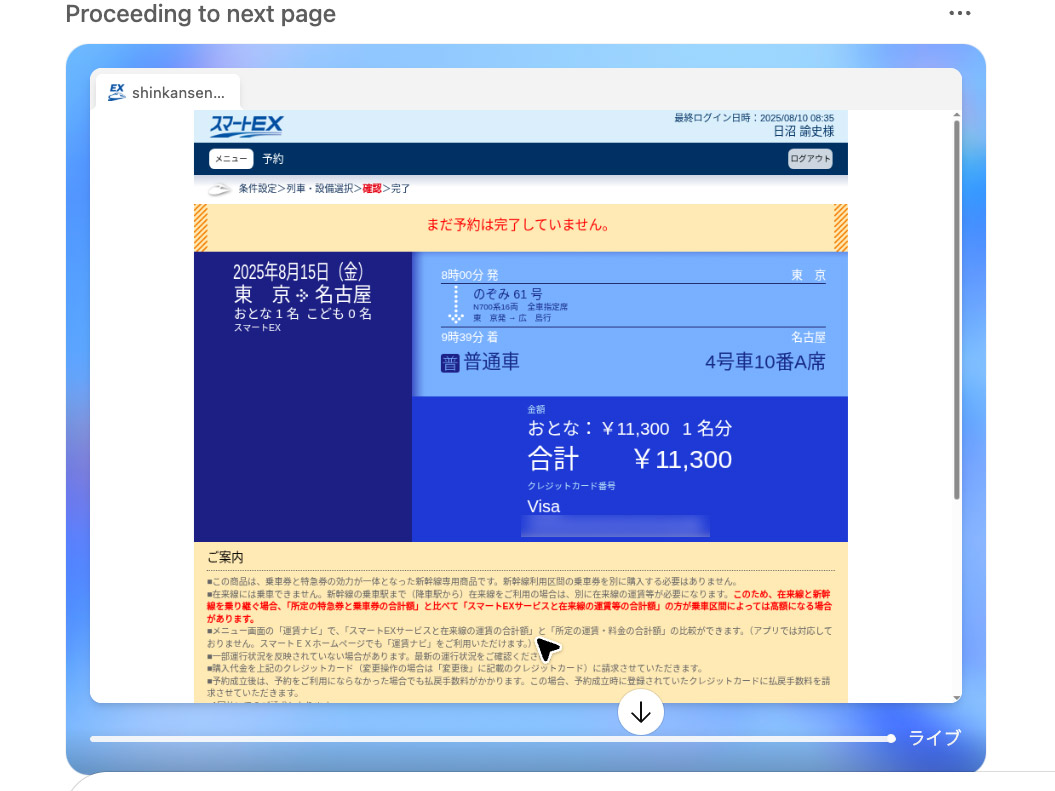Click the playback timeline slider handle
This screenshot has width=1055, height=791.
click(891, 739)
